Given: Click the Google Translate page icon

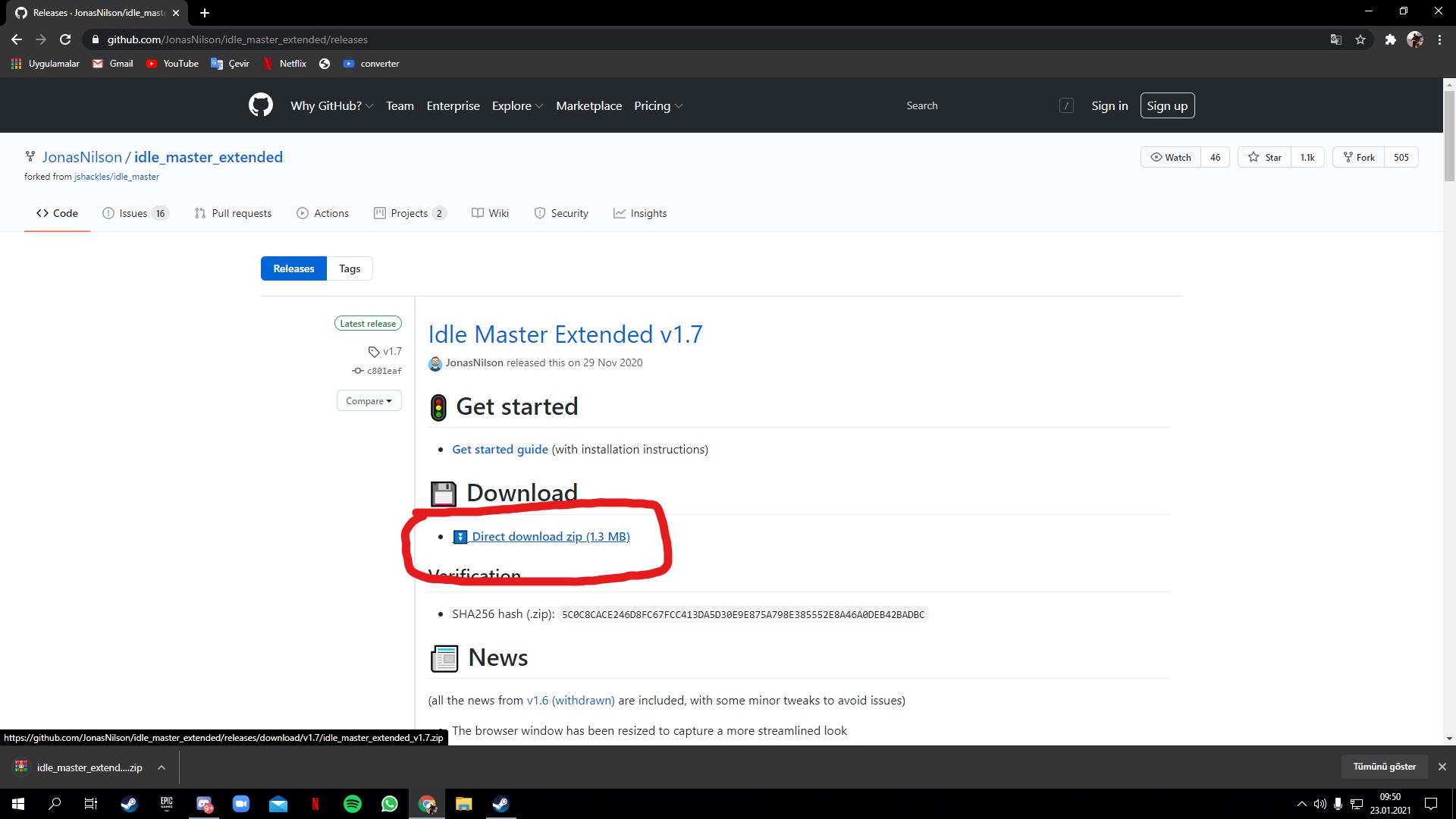Looking at the screenshot, I should (x=1336, y=39).
